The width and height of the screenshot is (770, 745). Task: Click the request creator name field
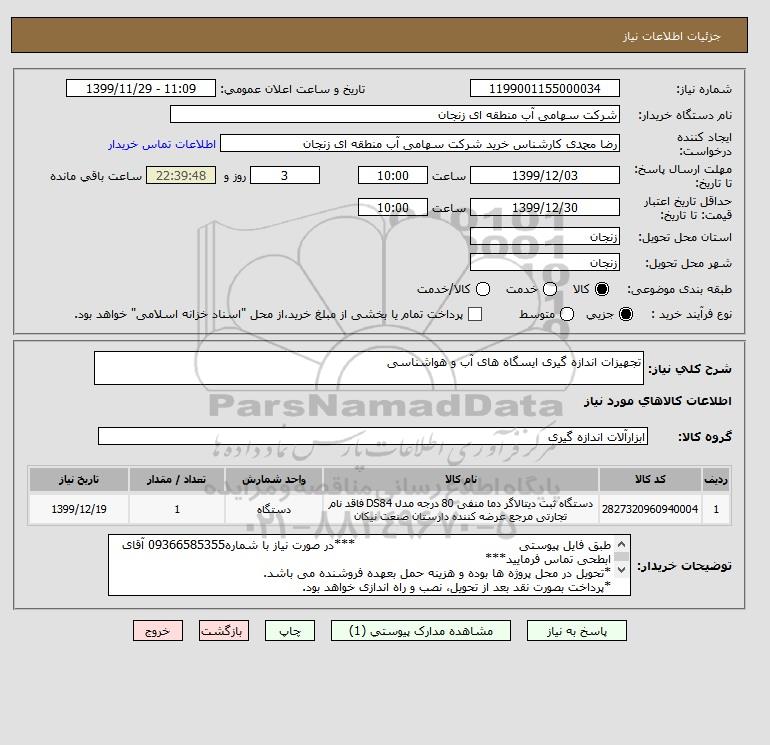click(420, 143)
